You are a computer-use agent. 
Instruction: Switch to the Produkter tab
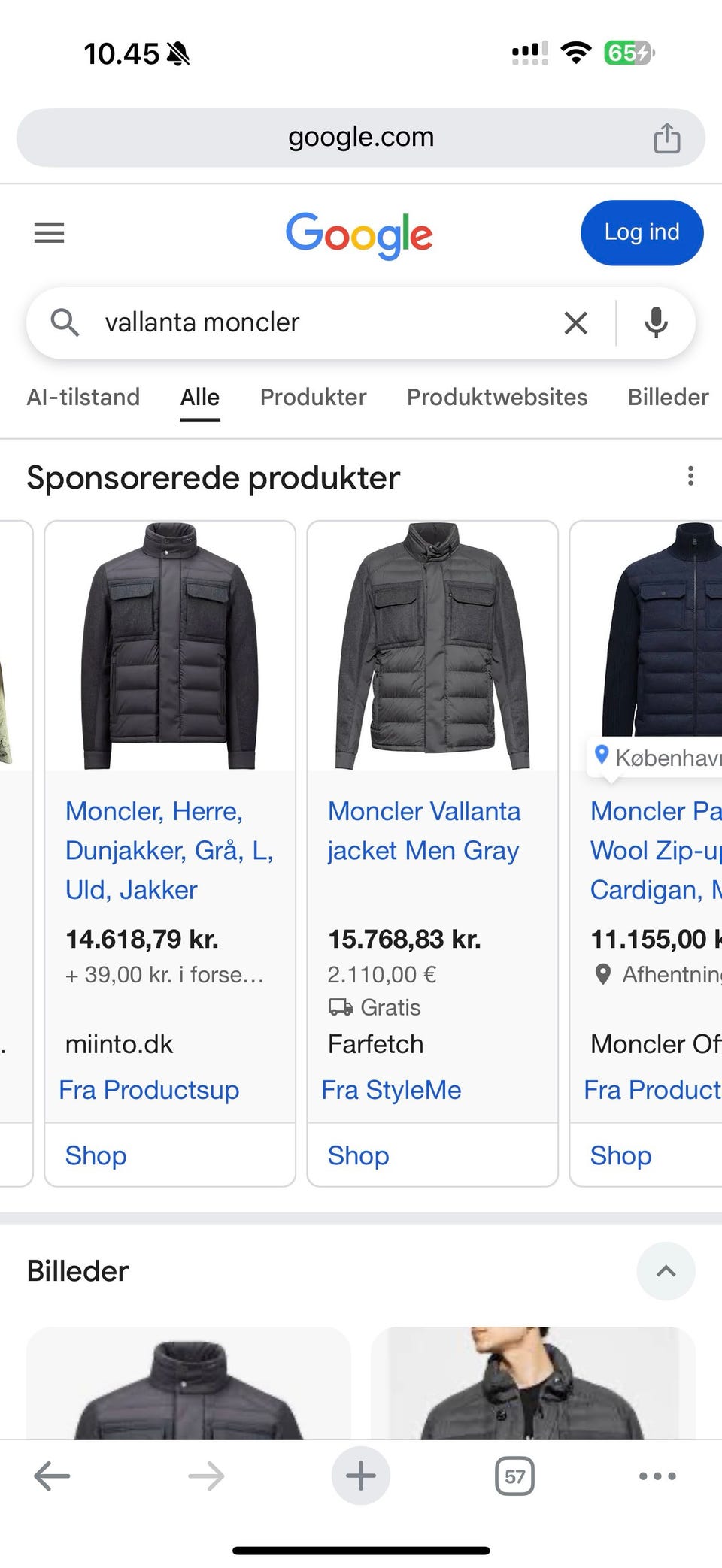pyautogui.click(x=313, y=397)
